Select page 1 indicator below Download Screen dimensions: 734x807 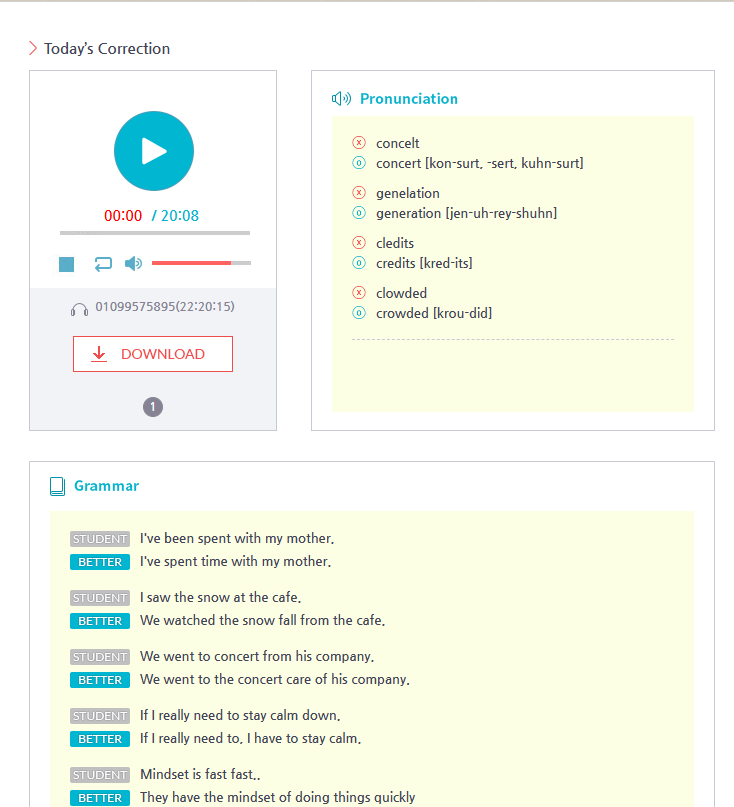(153, 407)
